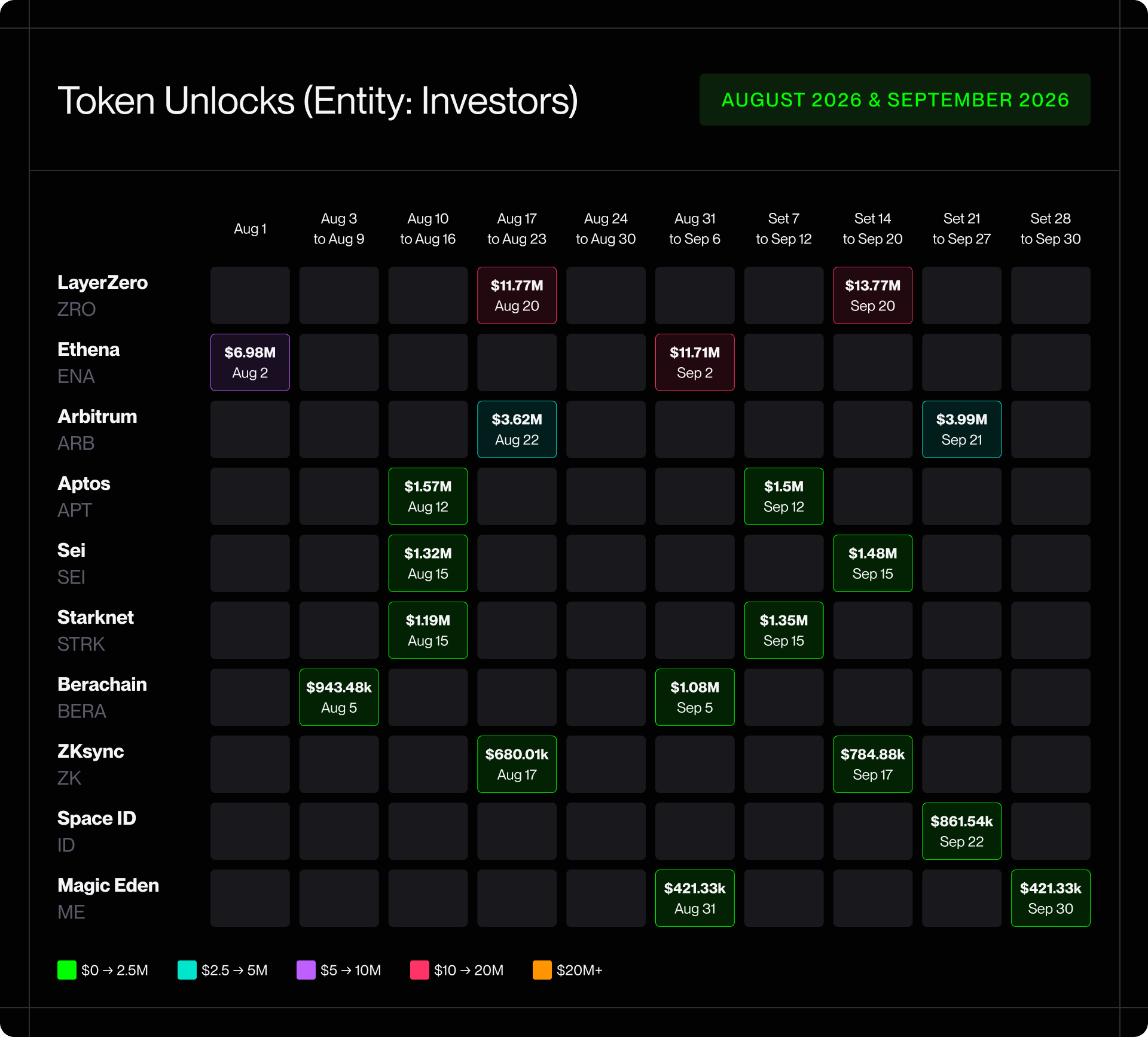Open Sei $1.32M Aug 15 unlock cell
Viewport: 1148px width, 1037px height.
428,563
